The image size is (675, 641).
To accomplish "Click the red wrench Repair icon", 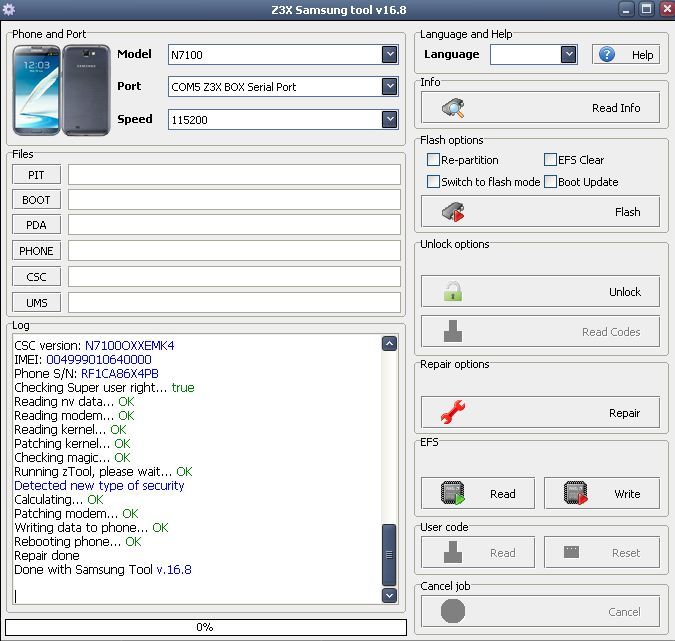I will (454, 412).
